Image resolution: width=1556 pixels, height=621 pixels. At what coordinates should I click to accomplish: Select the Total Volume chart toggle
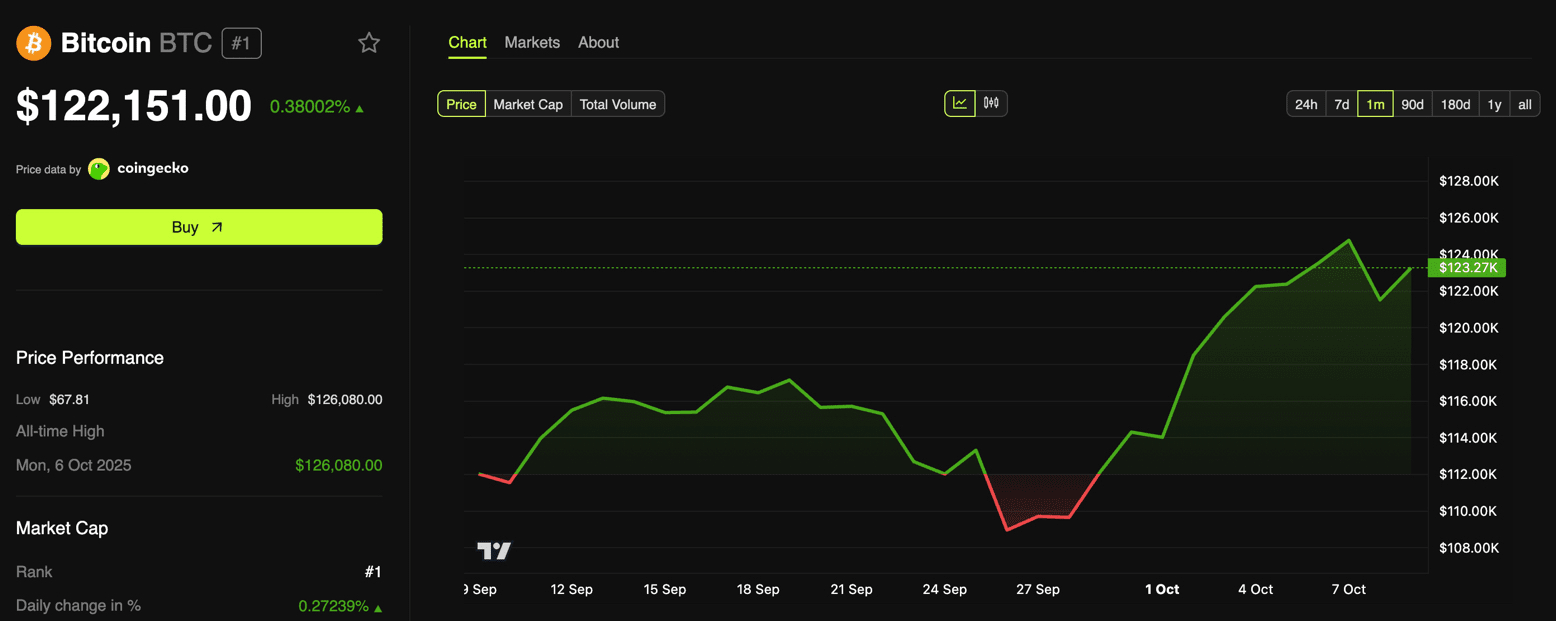point(618,104)
